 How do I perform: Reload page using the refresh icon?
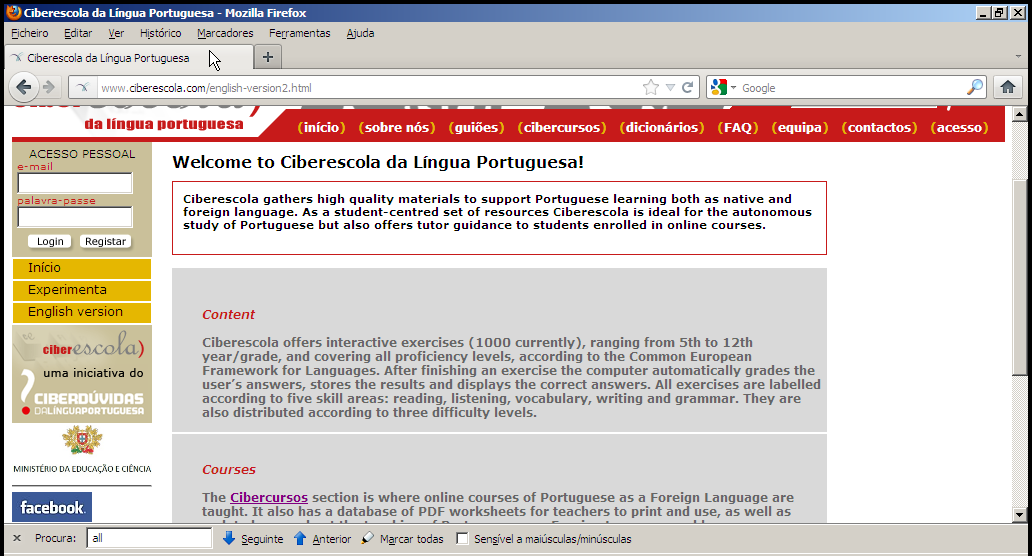click(x=688, y=88)
